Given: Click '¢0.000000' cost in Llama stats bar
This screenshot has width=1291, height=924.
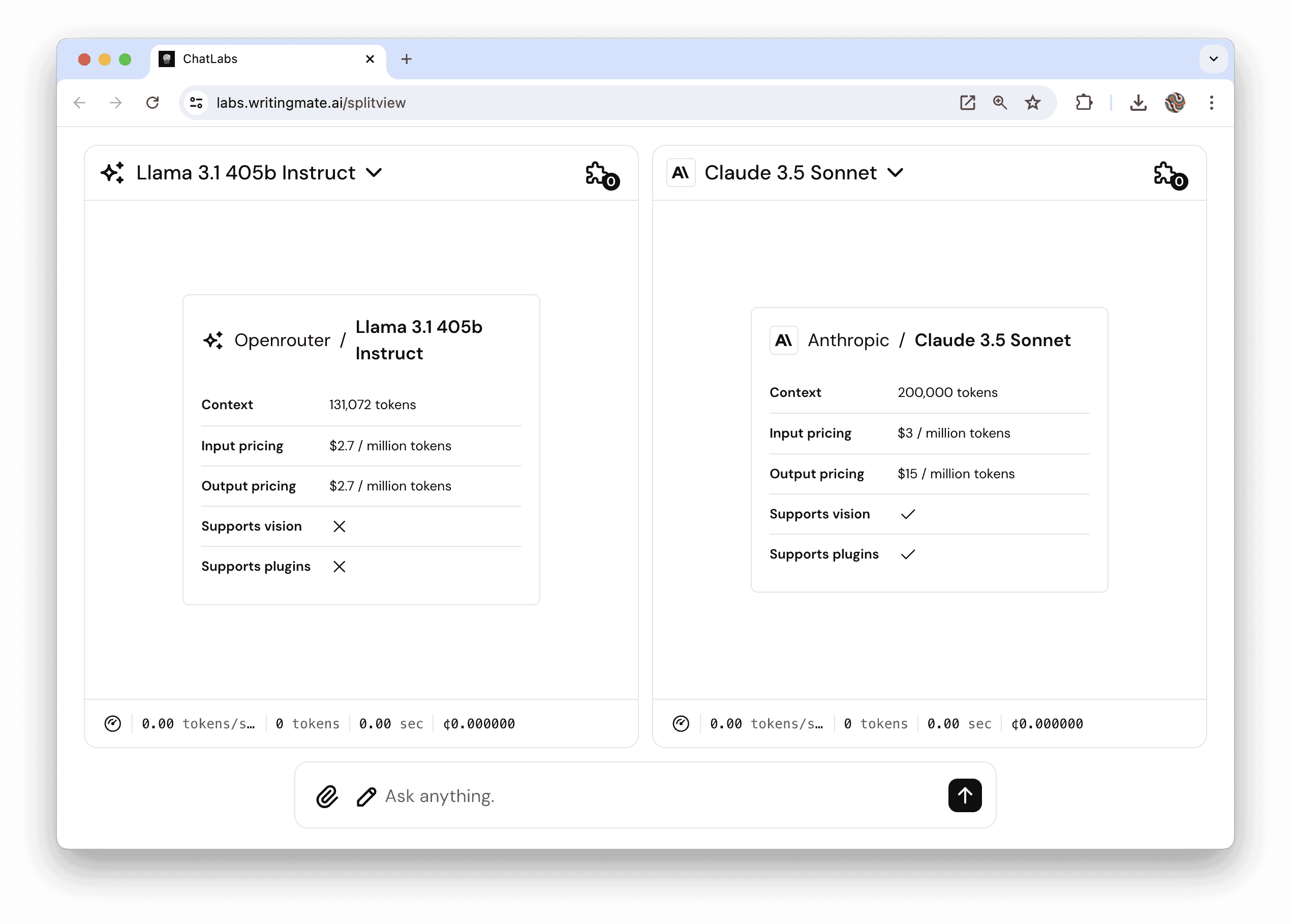Looking at the screenshot, I should [x=479, y=724].
